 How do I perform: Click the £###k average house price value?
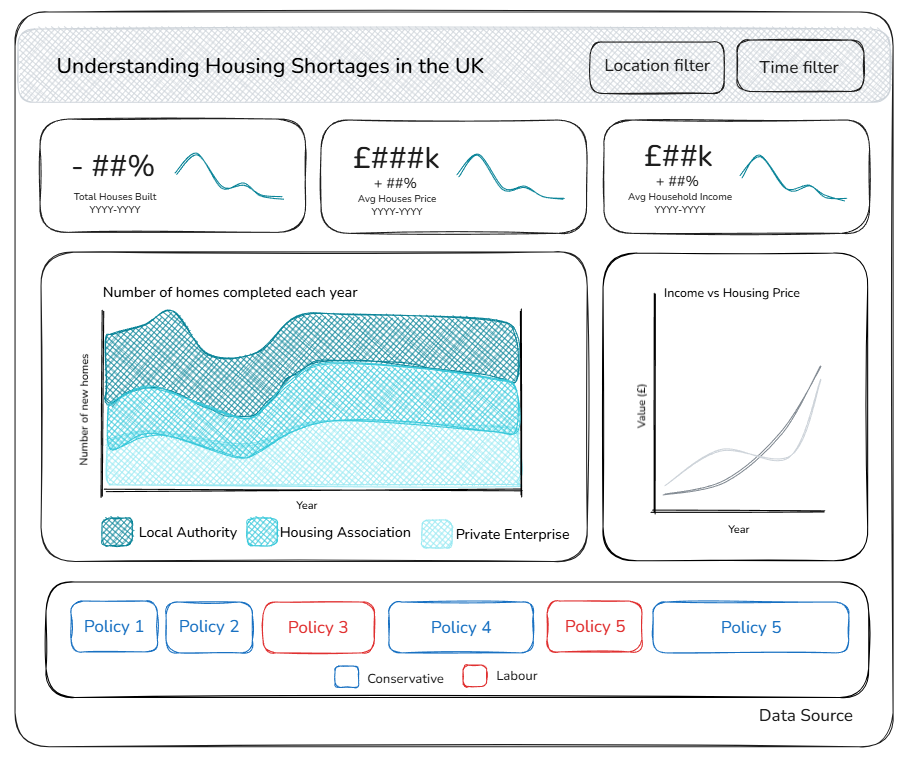[x=396, y=158]
